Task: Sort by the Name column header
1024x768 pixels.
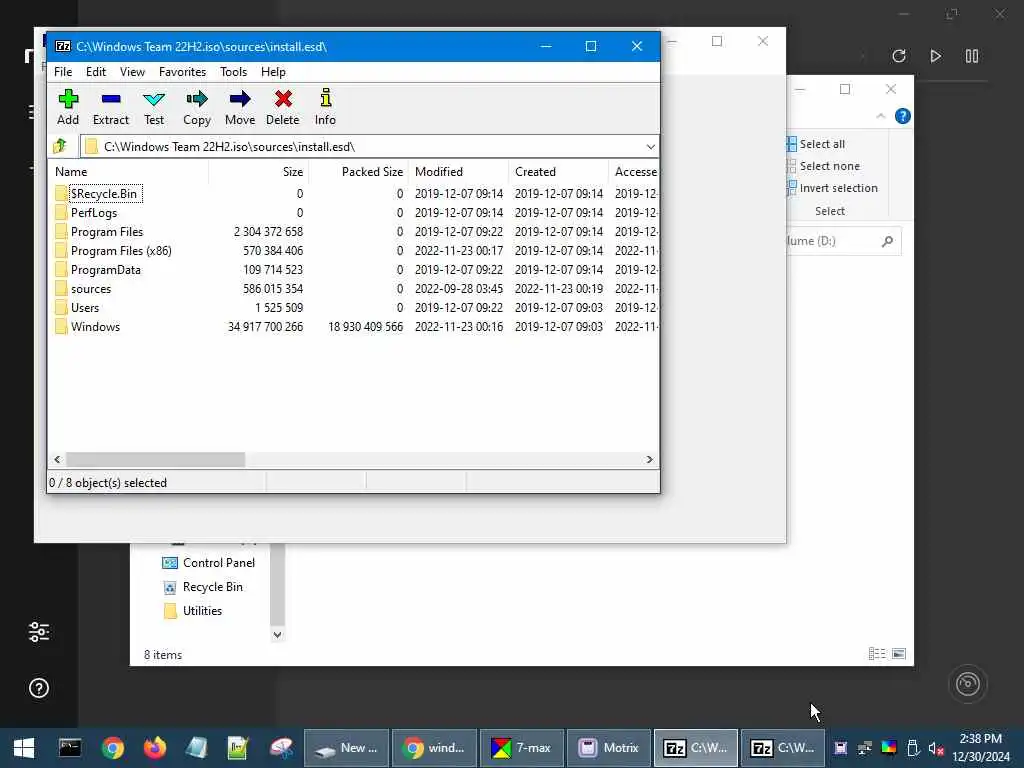Action: [x=129, y=172]
